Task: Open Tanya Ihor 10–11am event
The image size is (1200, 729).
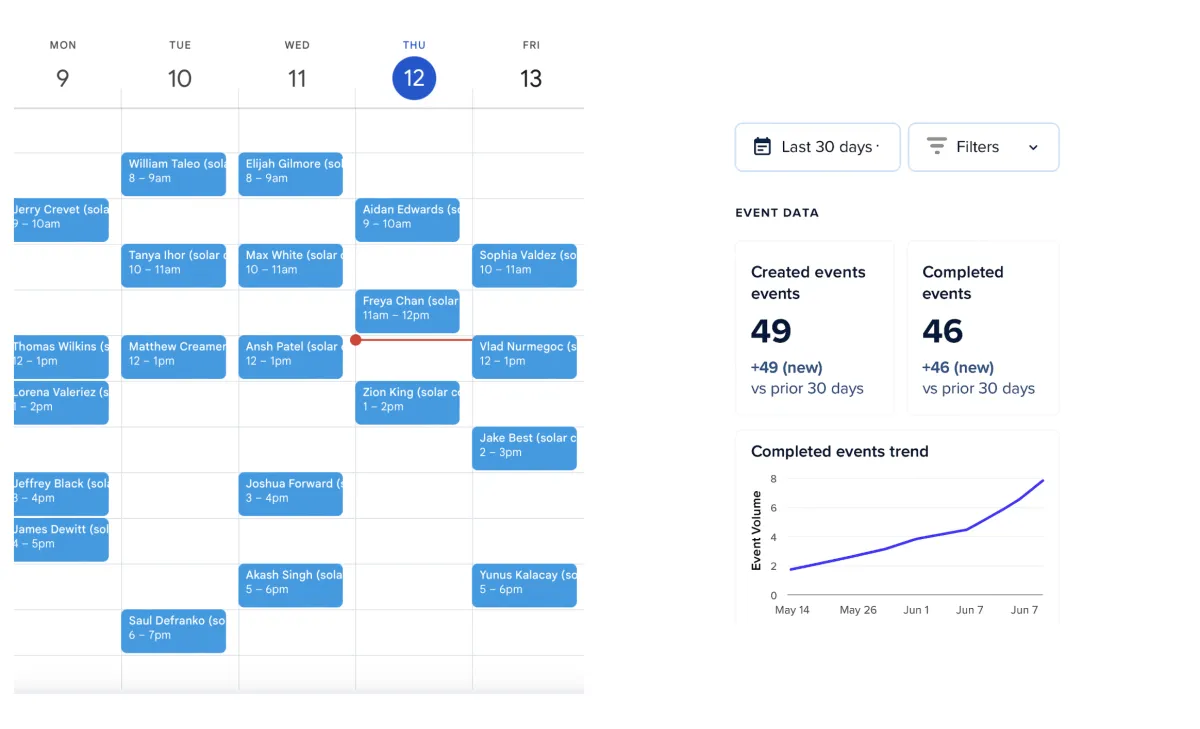Action: click(174, 266)
